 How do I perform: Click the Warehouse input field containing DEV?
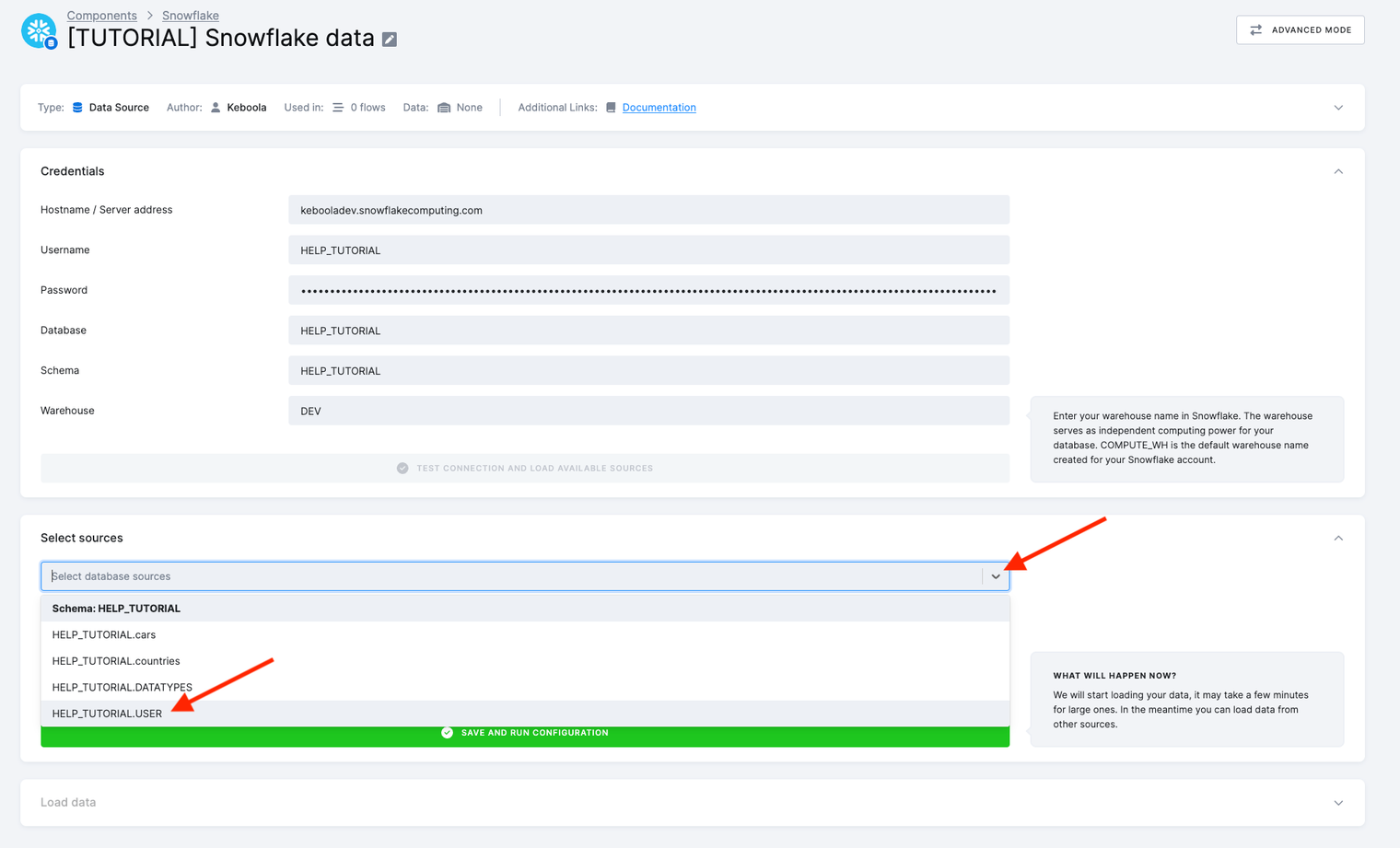coord(648,411)
